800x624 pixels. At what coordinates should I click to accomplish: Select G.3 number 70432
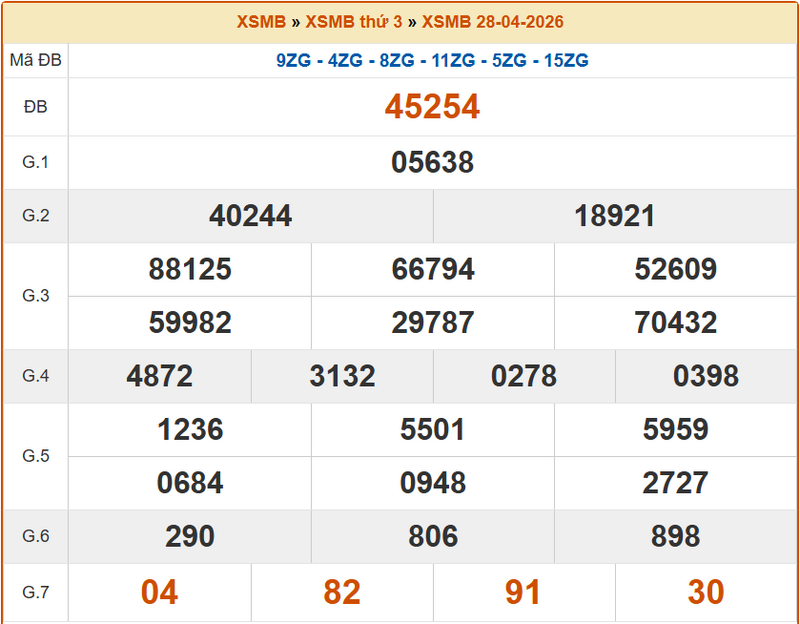coord(676,323)
